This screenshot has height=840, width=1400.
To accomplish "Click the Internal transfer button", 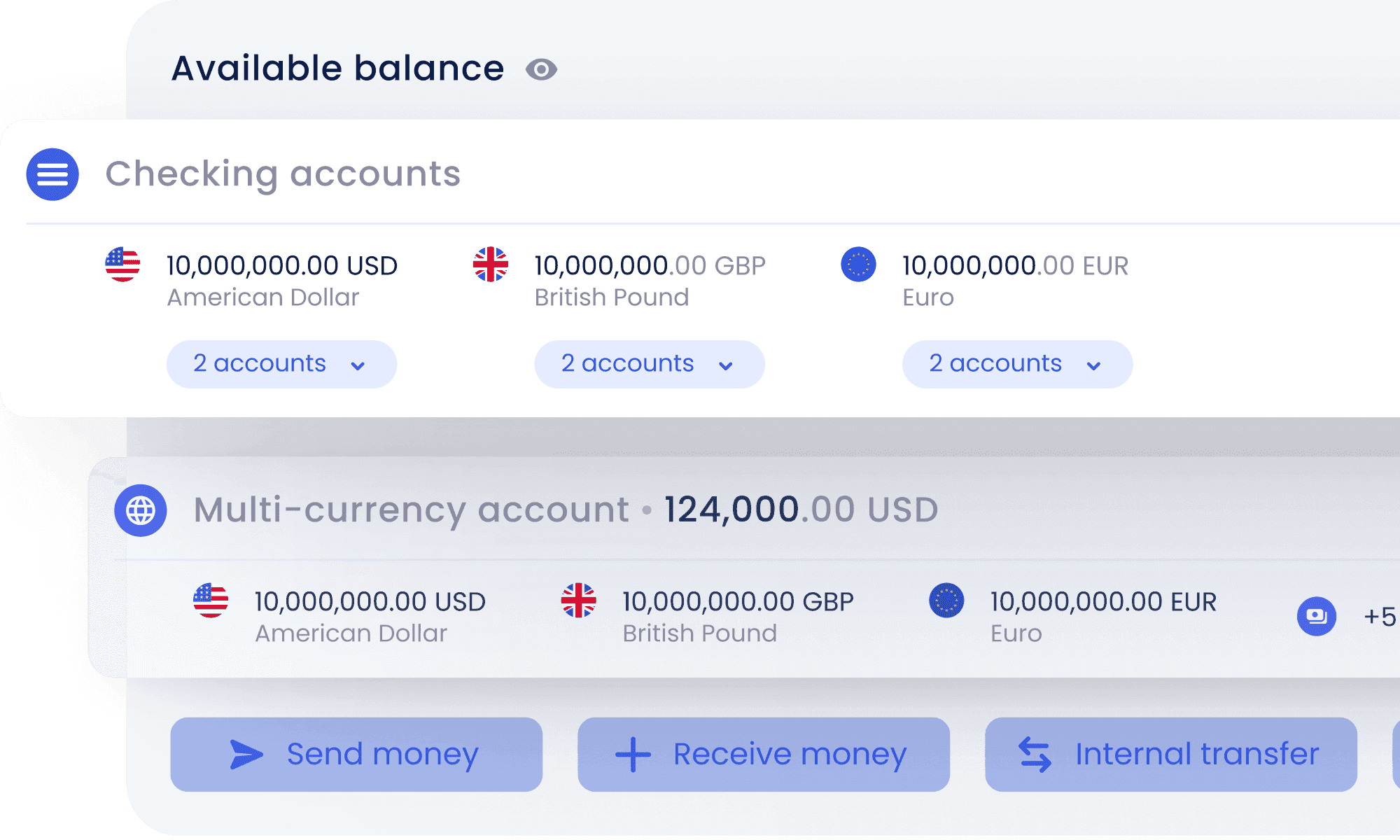I will [x=1171, y=755].
